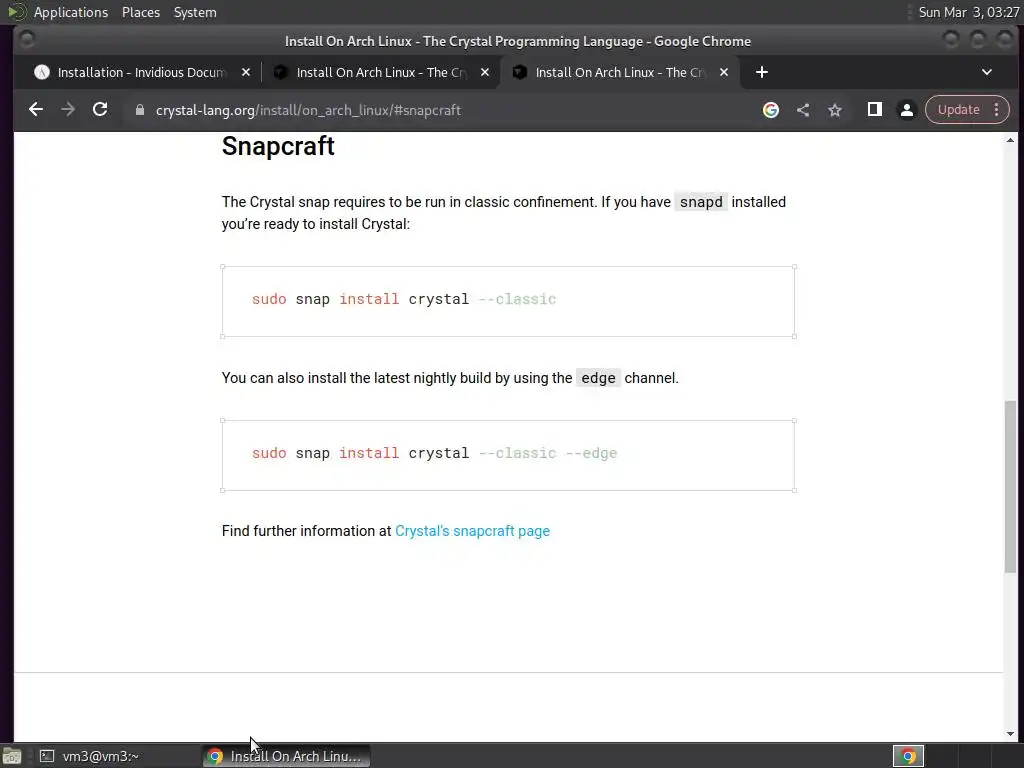
Task: Click the Chrome workspace icon in bottom panel
Action: point(908,756)
